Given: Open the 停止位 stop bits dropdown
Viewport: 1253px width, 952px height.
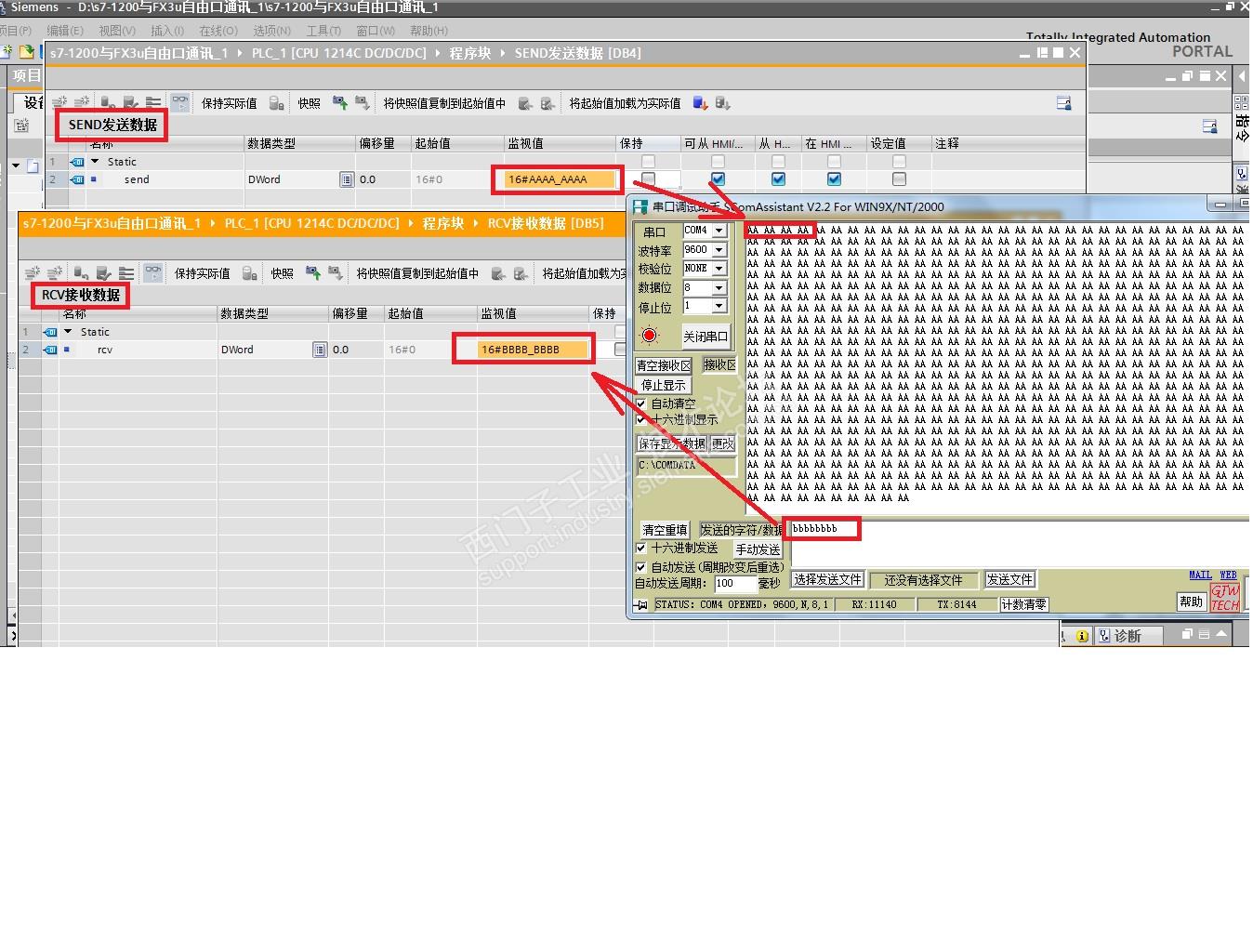Looking at the screenshot, I should click(x=719, y=306).
